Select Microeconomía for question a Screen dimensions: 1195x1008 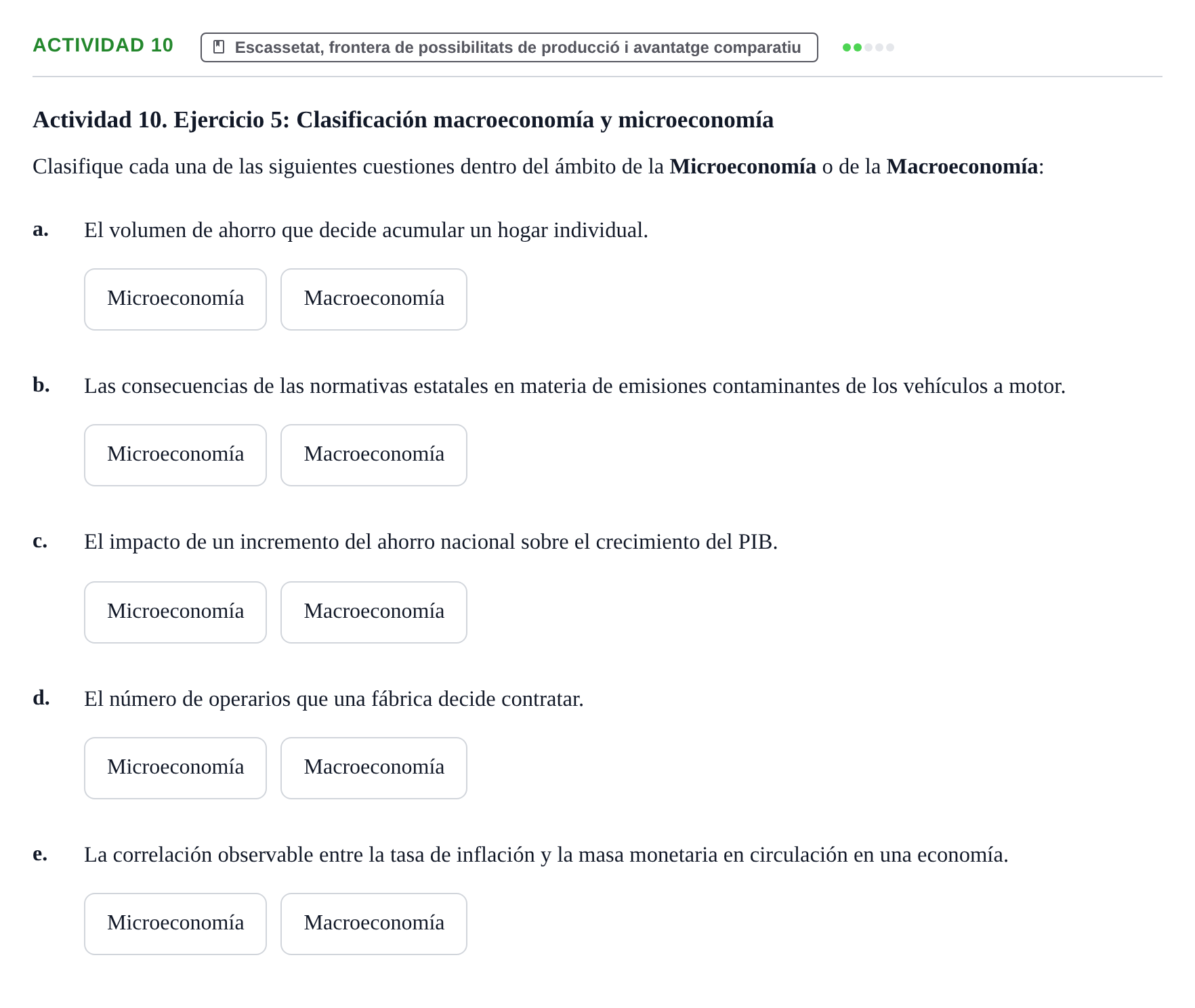click(x=175, y=299)
